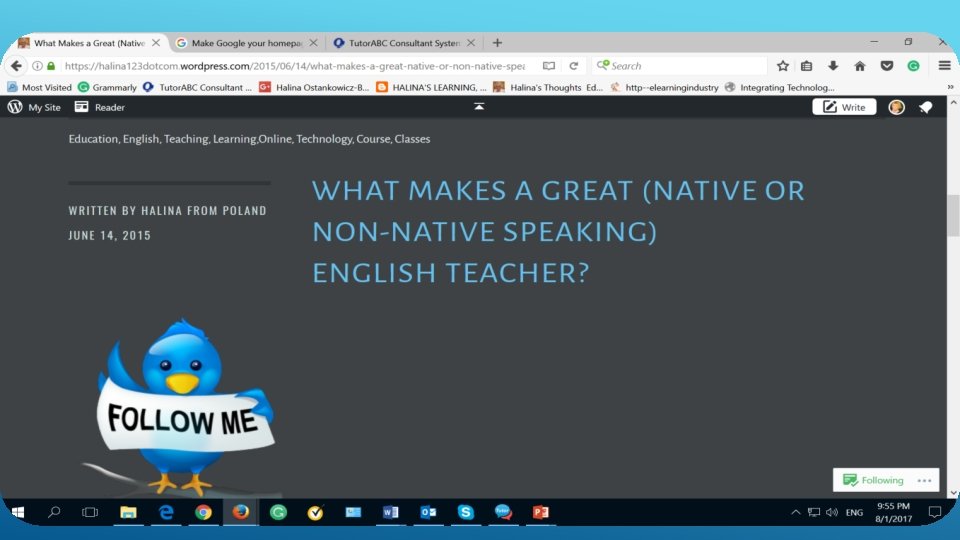Switch to Firefox on taskbar

click(x=241, y=512)
